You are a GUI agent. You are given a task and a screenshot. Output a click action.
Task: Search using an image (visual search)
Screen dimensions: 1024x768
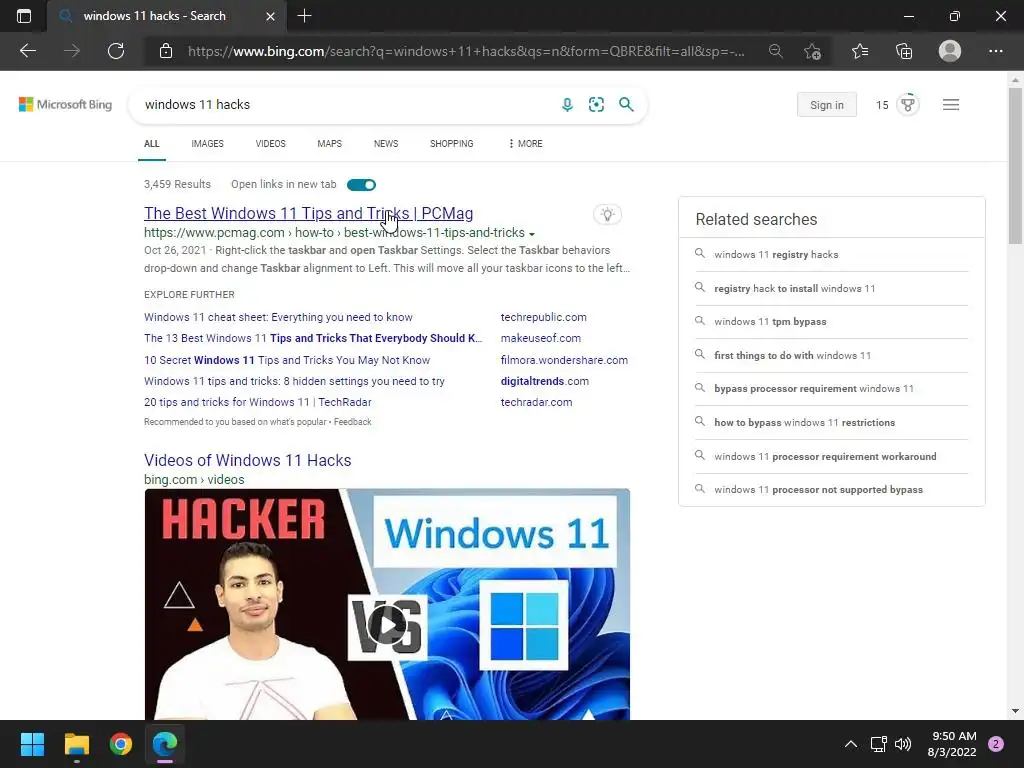[x=596, y=104]
